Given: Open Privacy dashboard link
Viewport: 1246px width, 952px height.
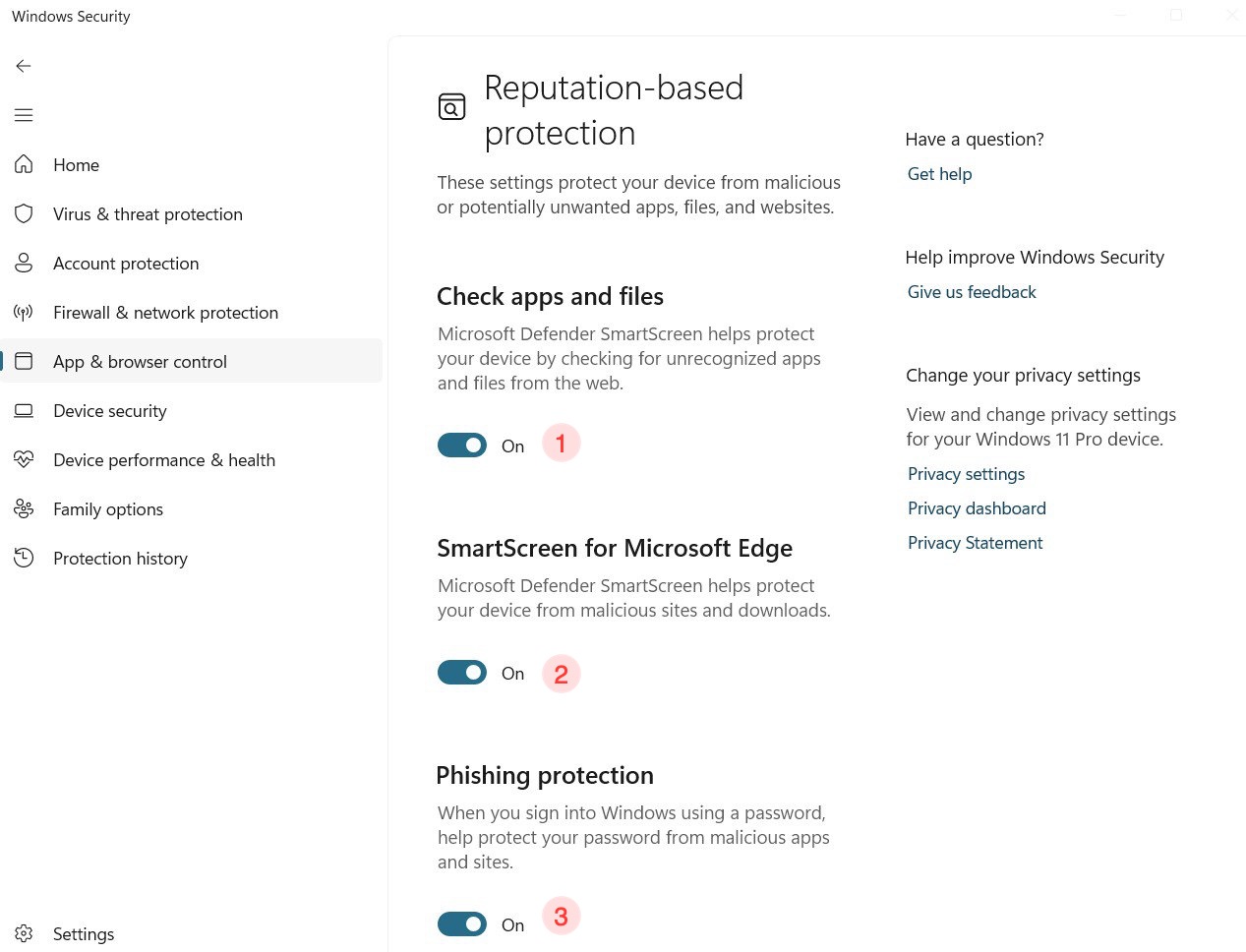Looking at the screenshot, I should pos(976,508).
